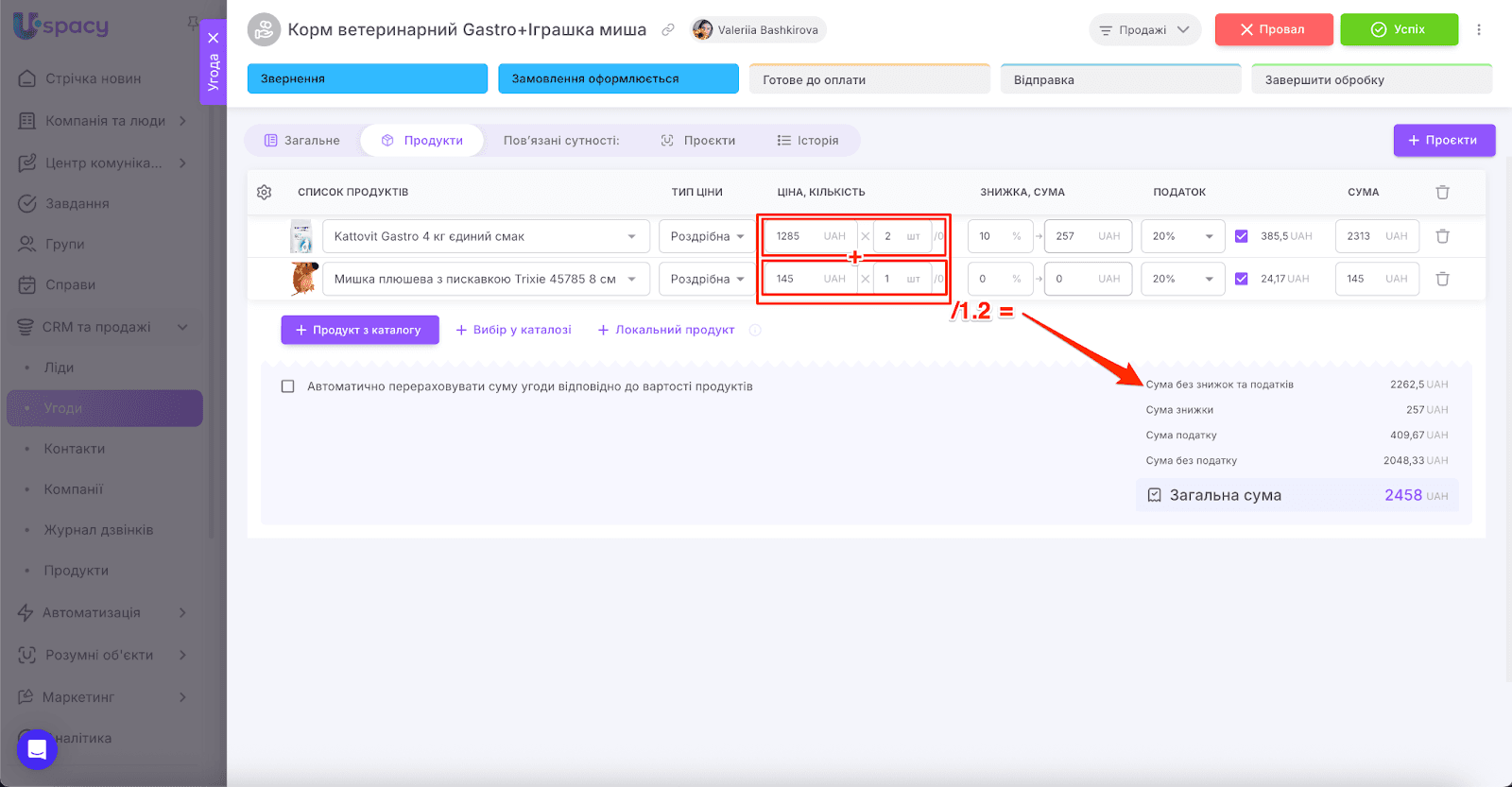Screen dimensions: 1512x787
Task: Edit the 10% discount field
Action: click(x=1000, y=236)
